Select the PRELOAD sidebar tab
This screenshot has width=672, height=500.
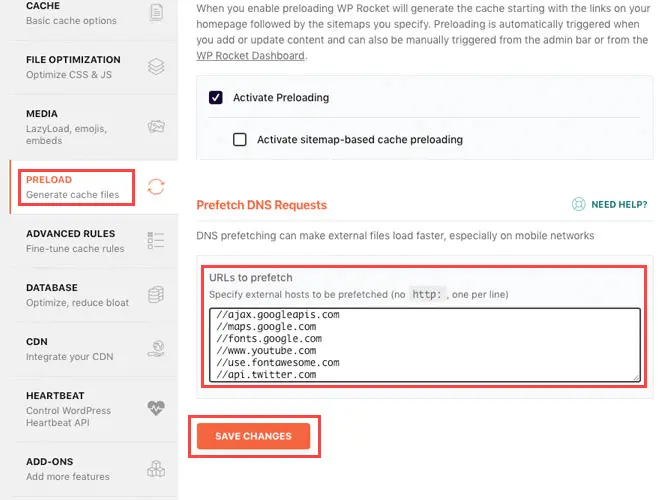72,186
